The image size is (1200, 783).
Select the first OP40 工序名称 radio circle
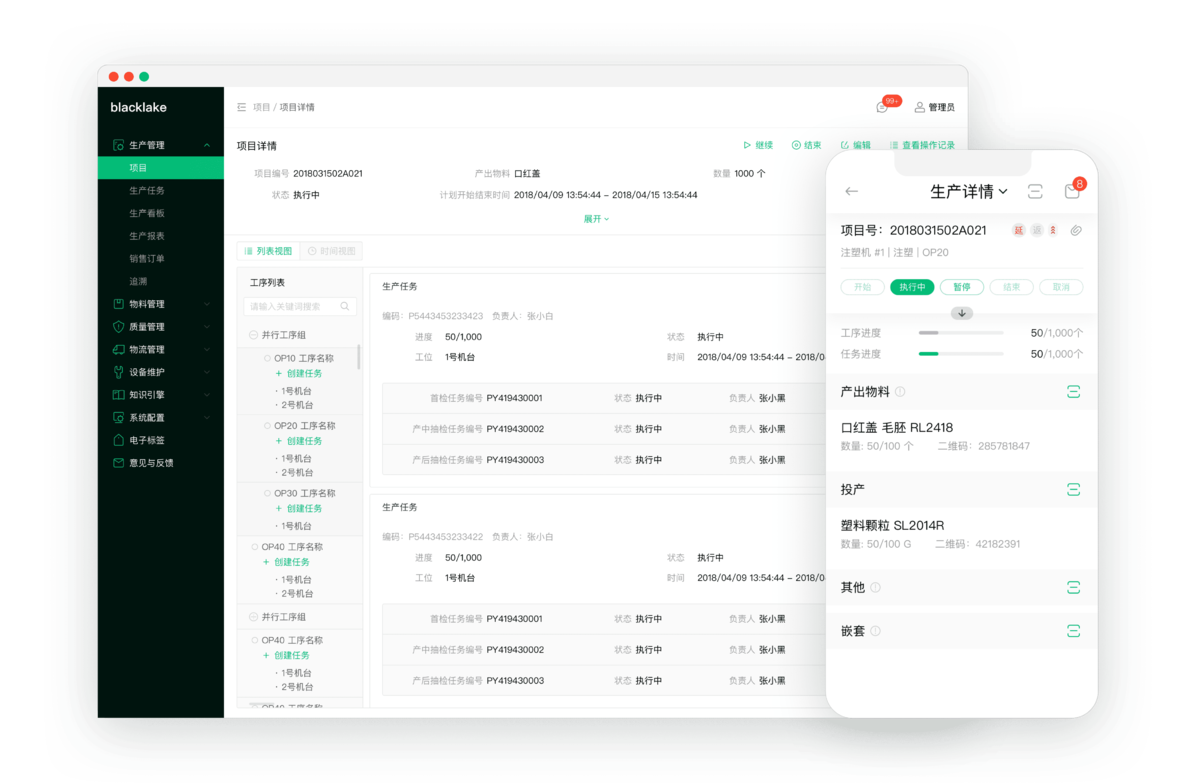point(254,547)
